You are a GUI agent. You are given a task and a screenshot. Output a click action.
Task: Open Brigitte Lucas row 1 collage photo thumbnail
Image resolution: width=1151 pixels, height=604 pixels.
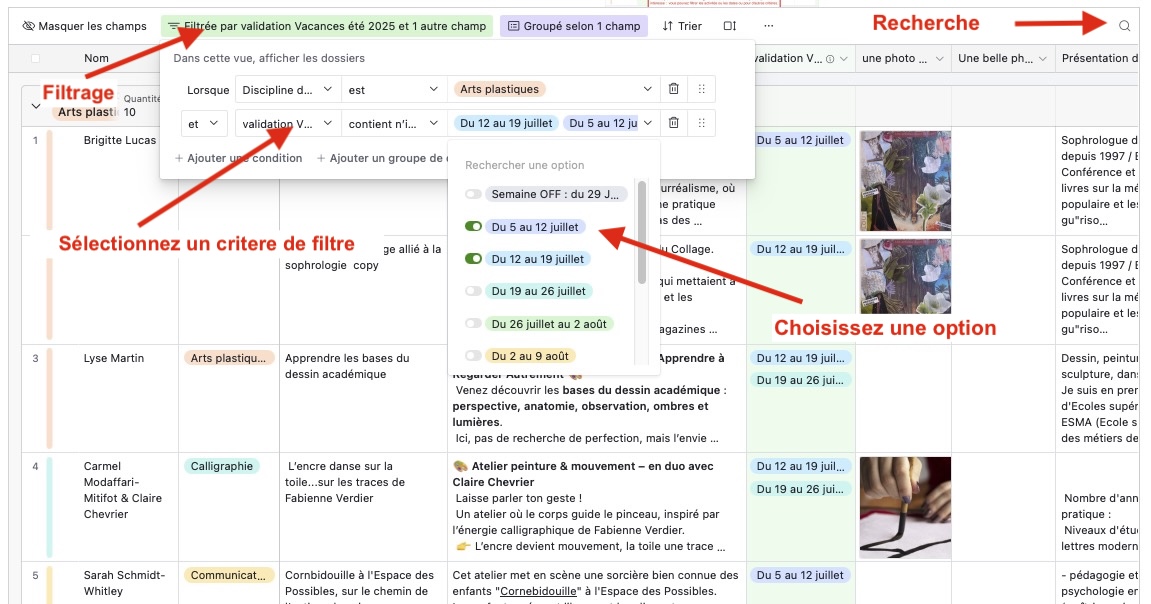(x=905, y=181)
